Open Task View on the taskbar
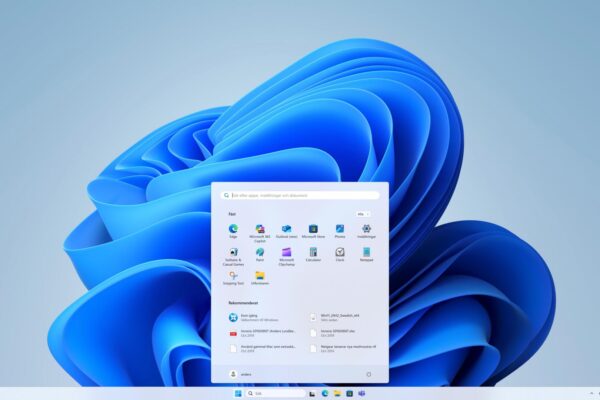 point(312,393)
